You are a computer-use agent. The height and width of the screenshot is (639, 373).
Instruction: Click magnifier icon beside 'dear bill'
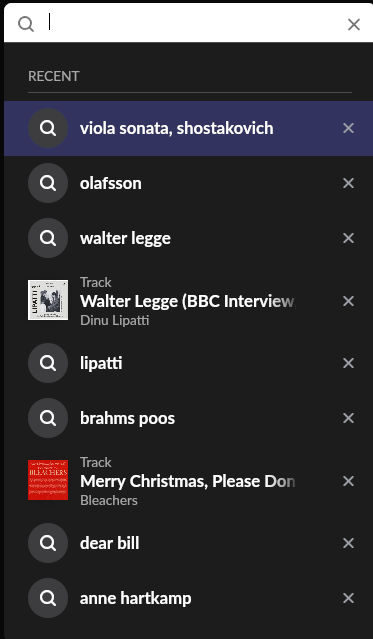(48, 543)
